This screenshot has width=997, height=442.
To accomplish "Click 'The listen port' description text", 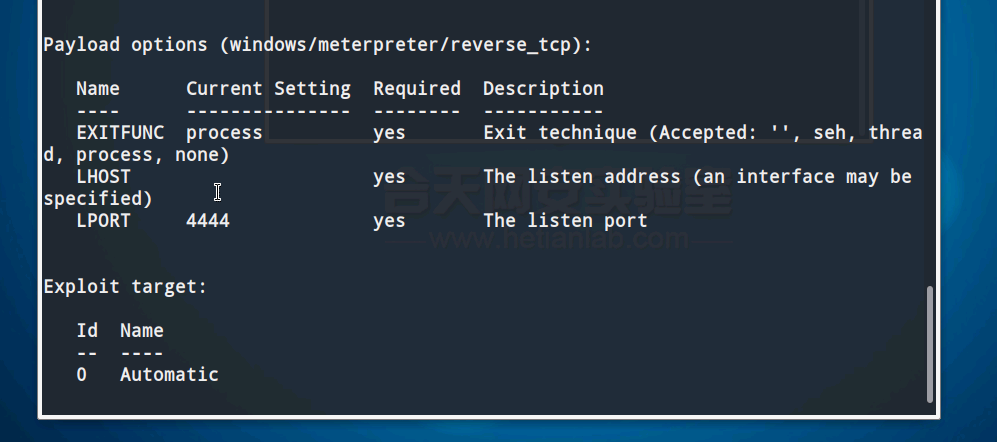I will tap(565, 221).
